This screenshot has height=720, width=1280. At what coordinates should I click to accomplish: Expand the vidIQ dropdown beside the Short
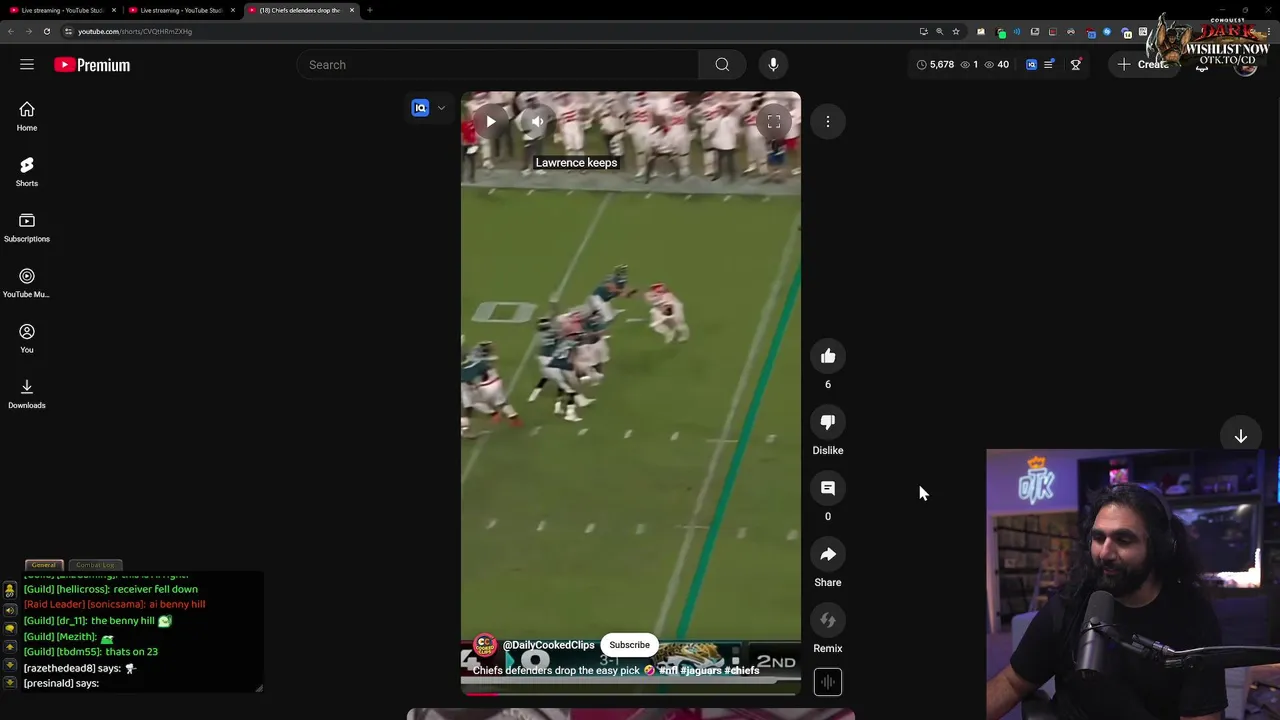pos(441,108)
